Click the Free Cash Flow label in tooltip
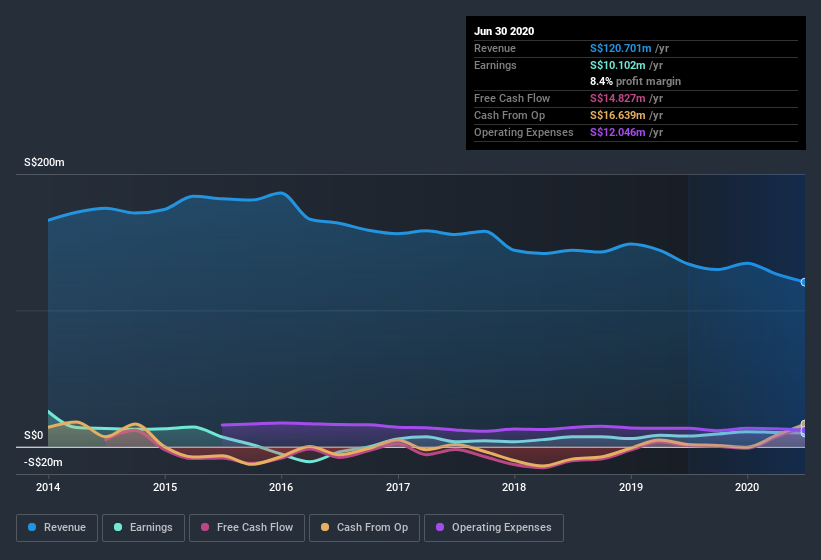 click(x=512, y=98)
